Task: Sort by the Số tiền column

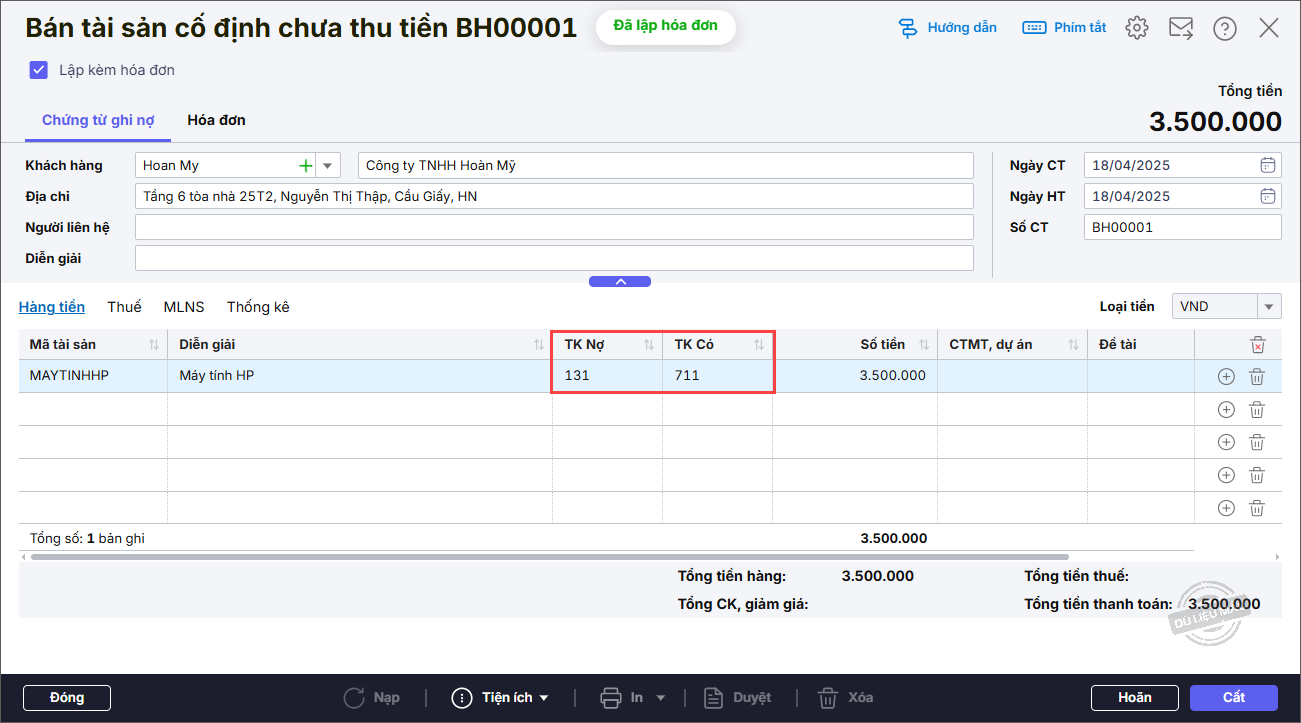Action: tap(924, 345)
